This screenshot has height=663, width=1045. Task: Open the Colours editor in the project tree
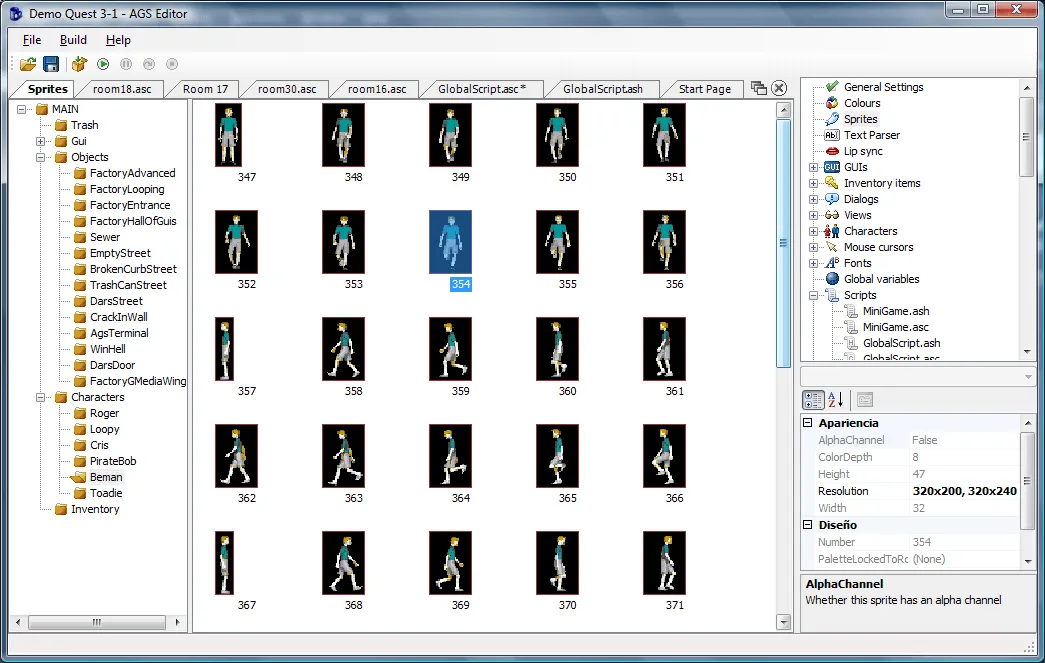(862, 103)
